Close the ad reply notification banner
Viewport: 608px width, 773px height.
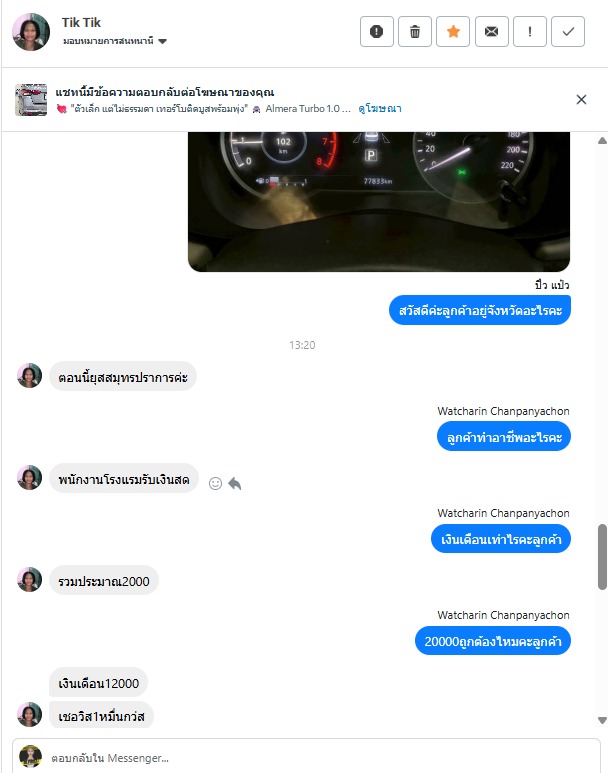click(581, 100)
